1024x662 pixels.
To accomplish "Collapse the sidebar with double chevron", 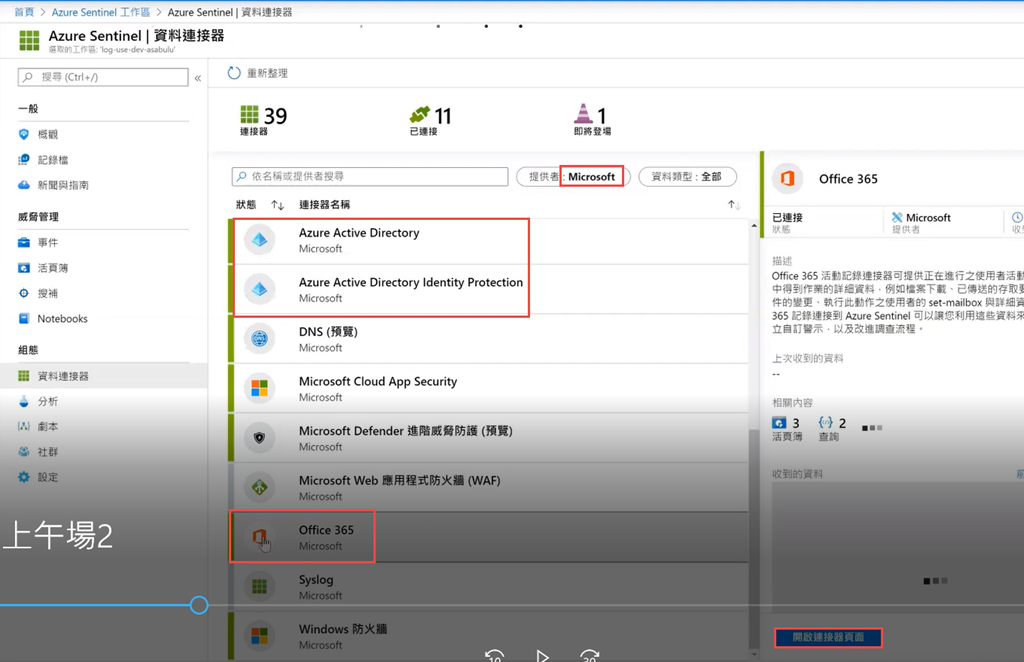I will [198, 78].
